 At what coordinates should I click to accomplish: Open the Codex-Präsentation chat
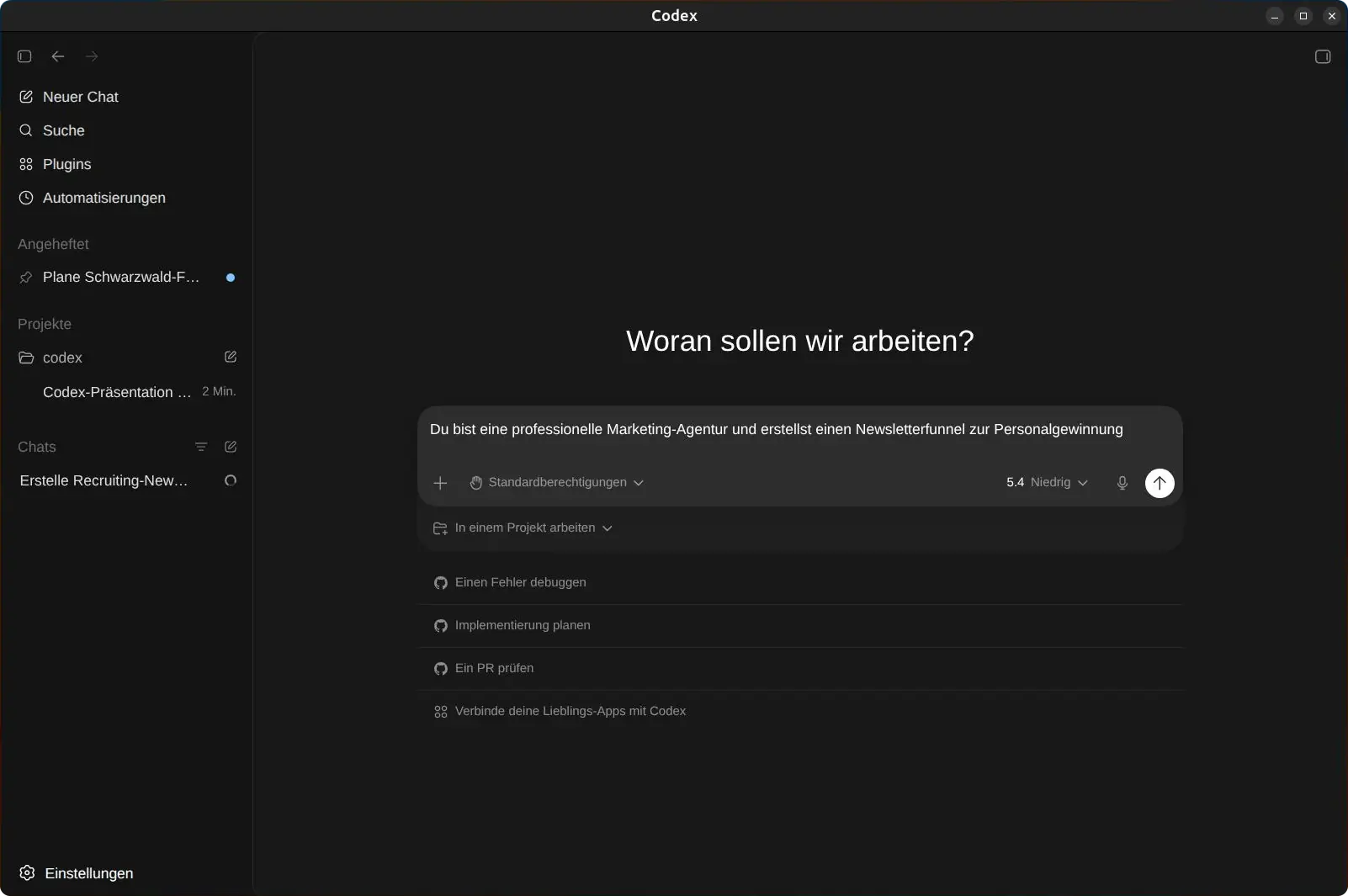point(126,392)
